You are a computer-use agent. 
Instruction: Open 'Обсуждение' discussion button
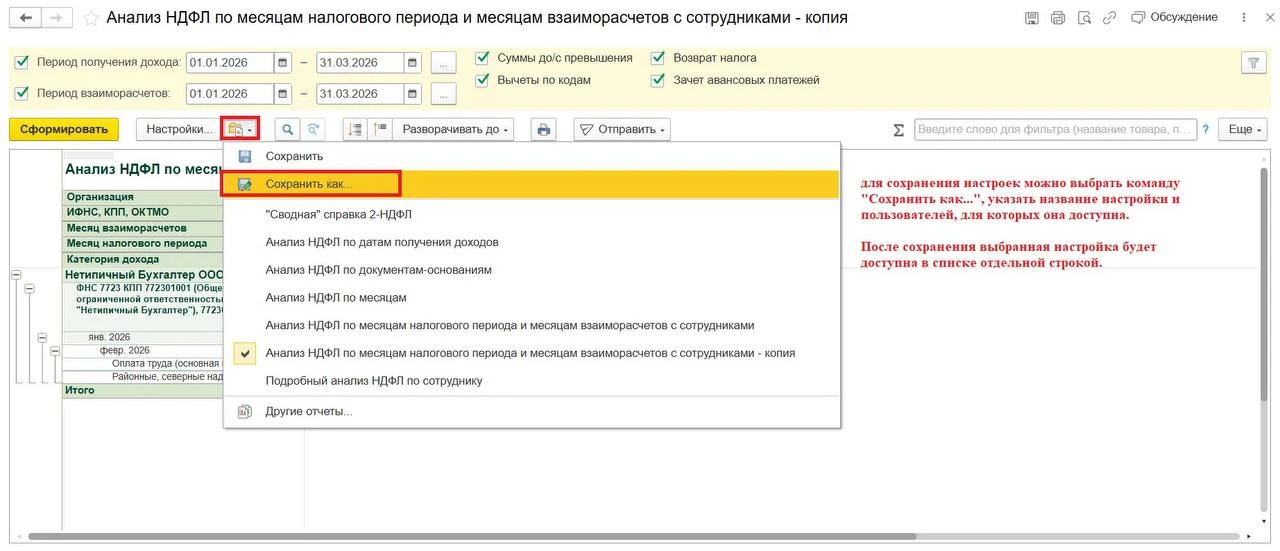click(1175, 18)
